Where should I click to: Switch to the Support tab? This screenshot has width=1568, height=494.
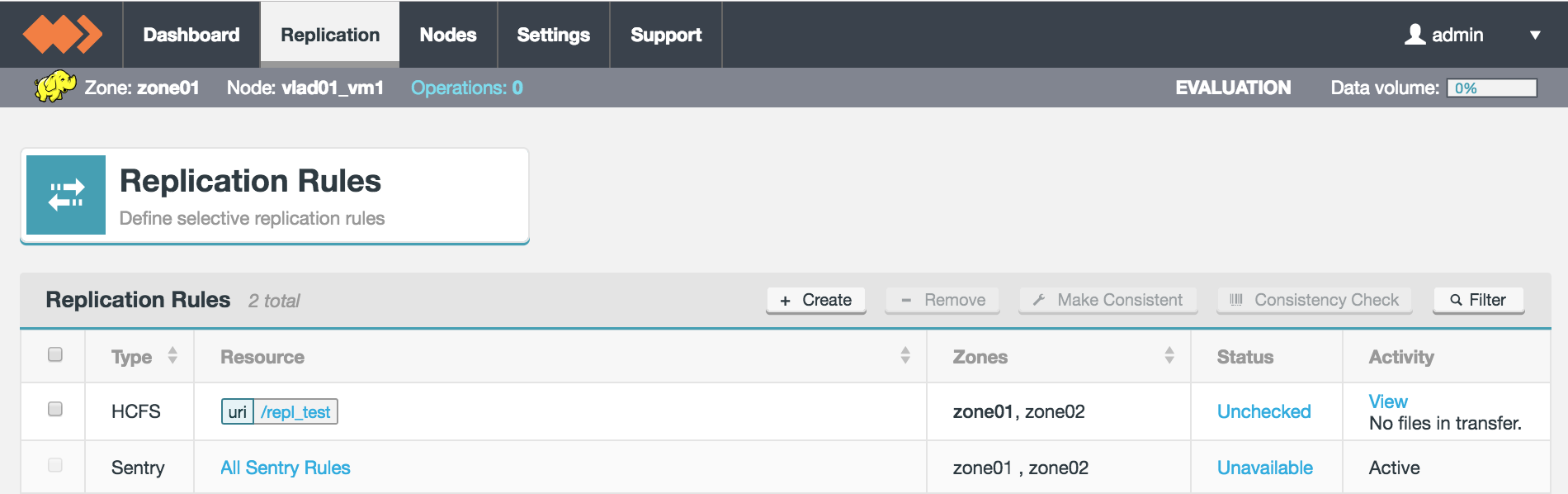666,35
